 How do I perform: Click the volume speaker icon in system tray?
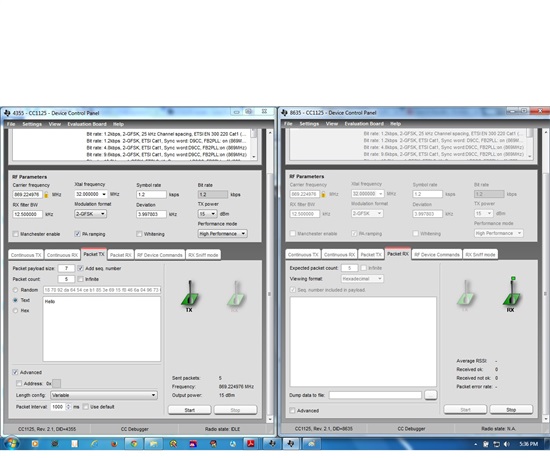click(x=507, y=444)
